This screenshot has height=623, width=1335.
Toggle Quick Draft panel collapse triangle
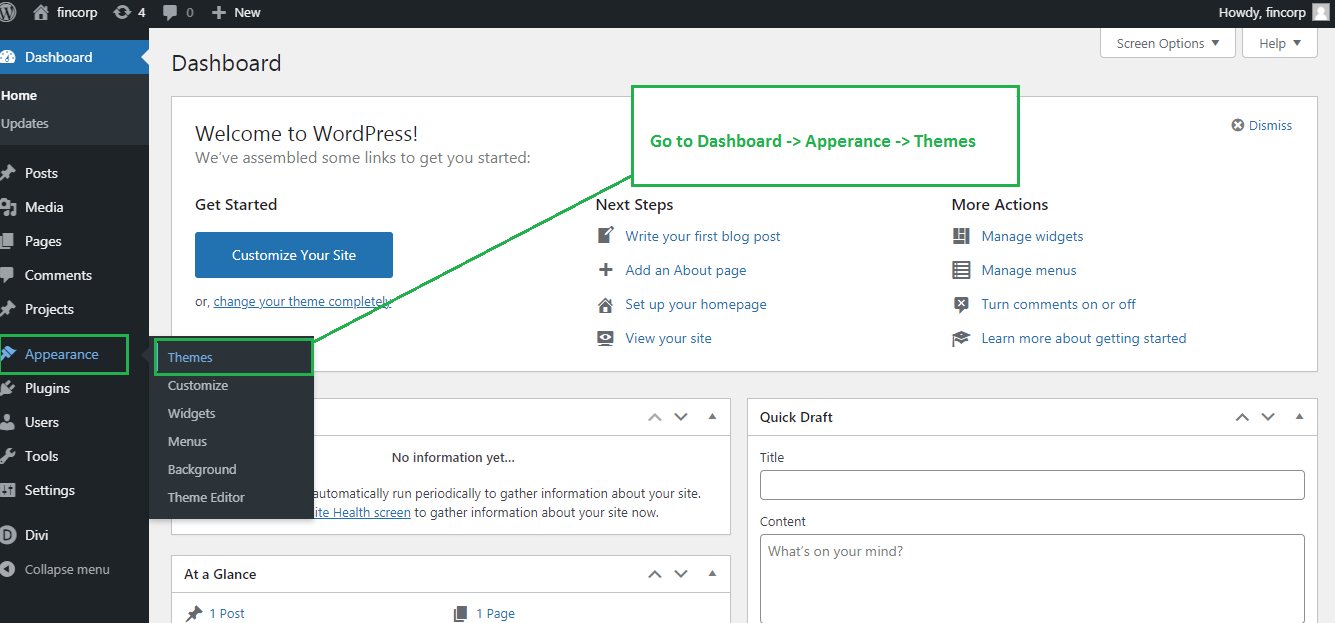point(1300,416)
